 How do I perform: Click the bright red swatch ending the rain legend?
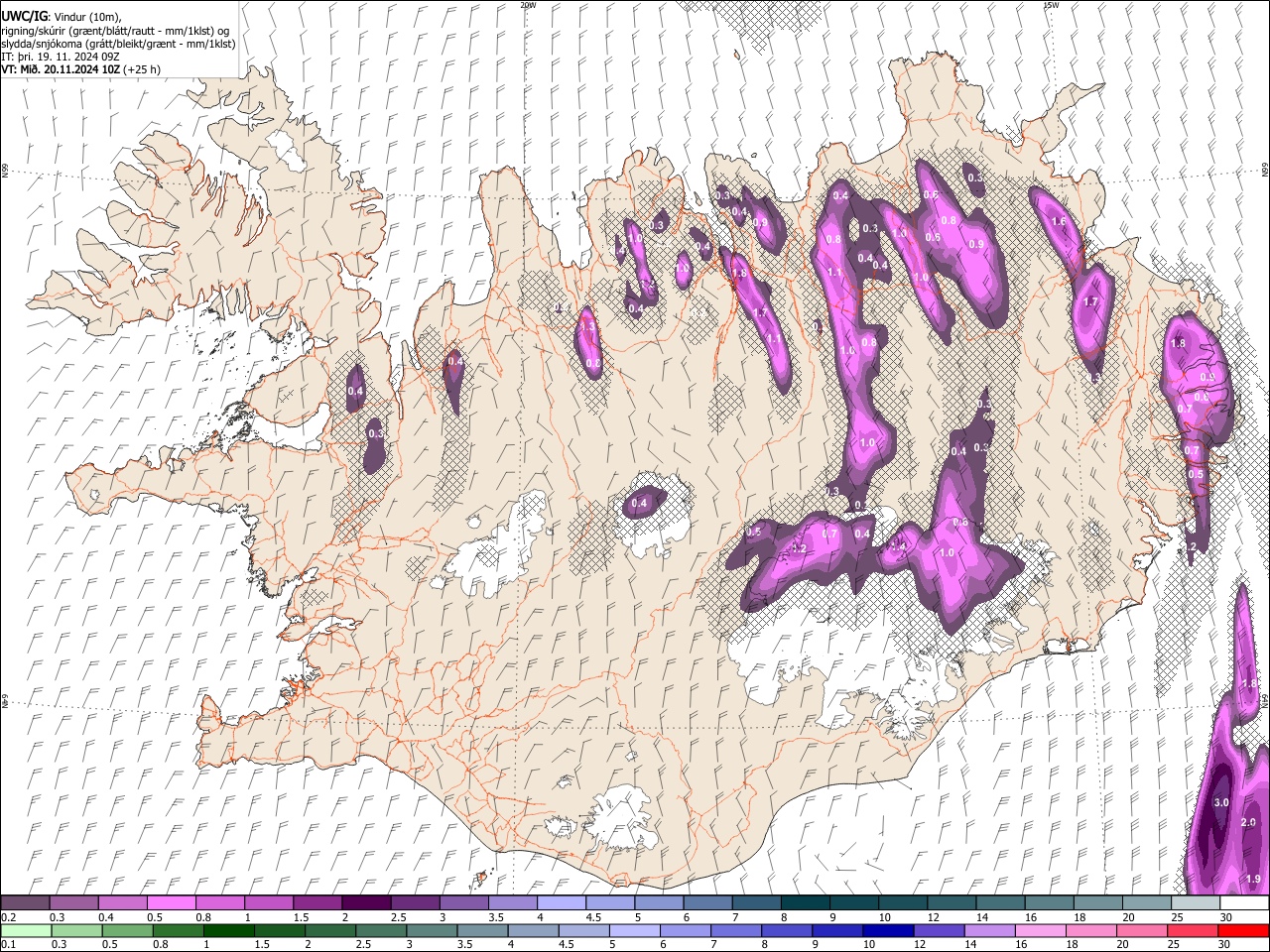[1244, 931]
